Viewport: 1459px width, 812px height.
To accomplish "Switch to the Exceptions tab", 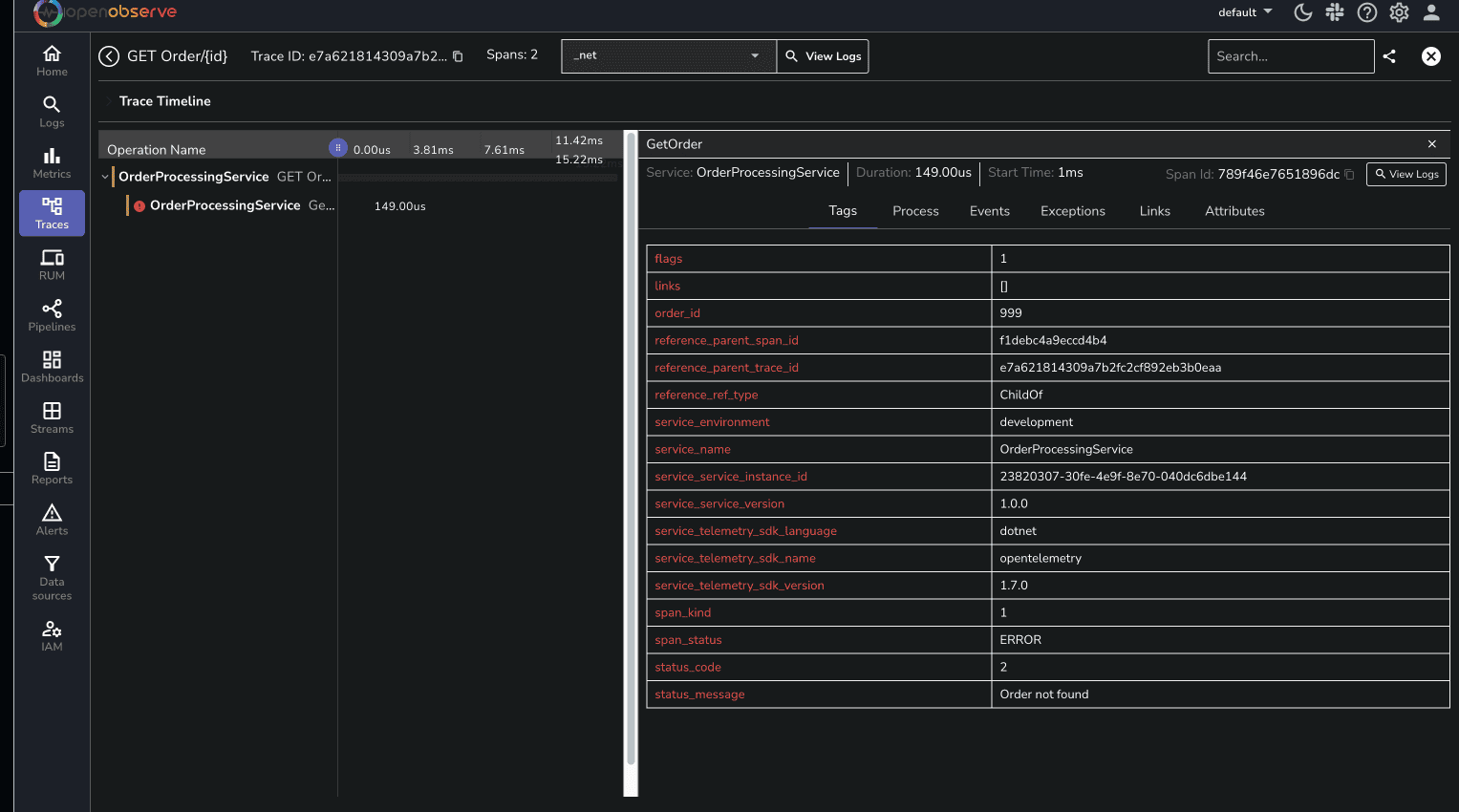I will [x=1072, y=211].
